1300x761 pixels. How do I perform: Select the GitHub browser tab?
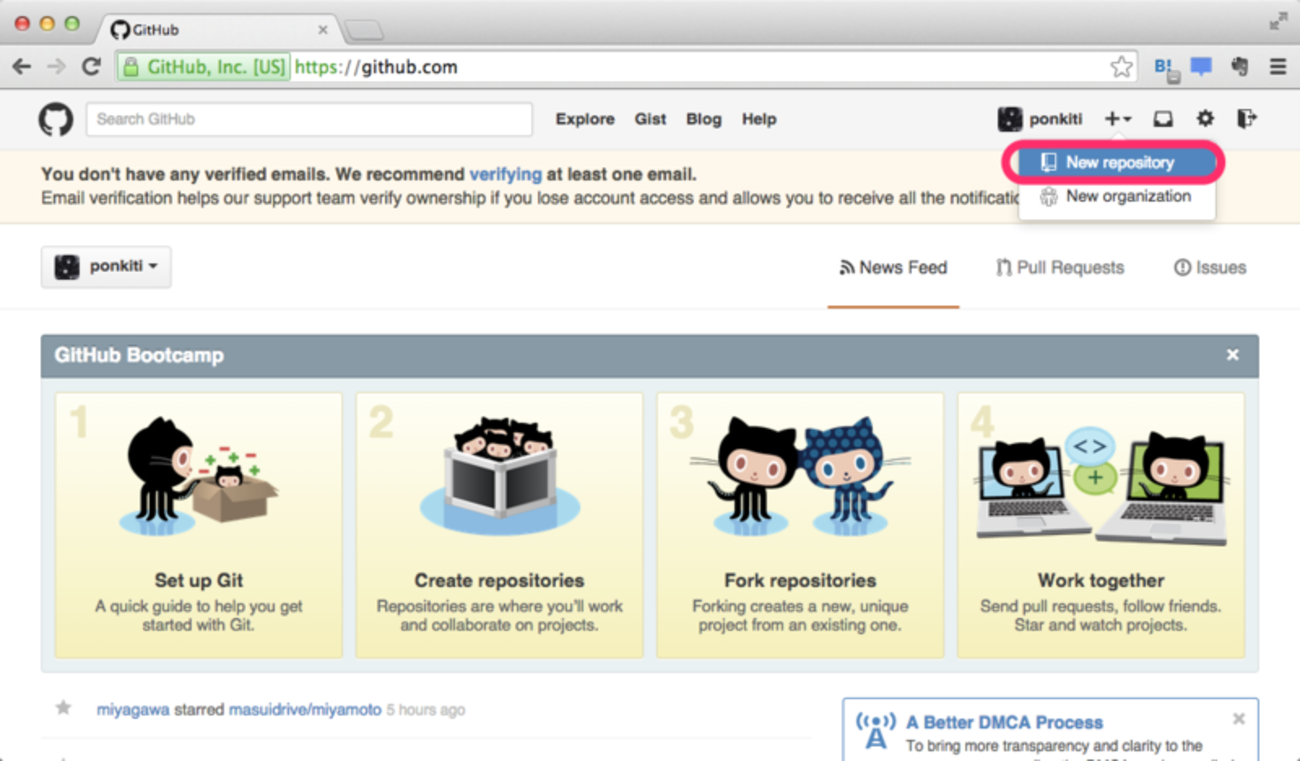[x=220, y=30]
